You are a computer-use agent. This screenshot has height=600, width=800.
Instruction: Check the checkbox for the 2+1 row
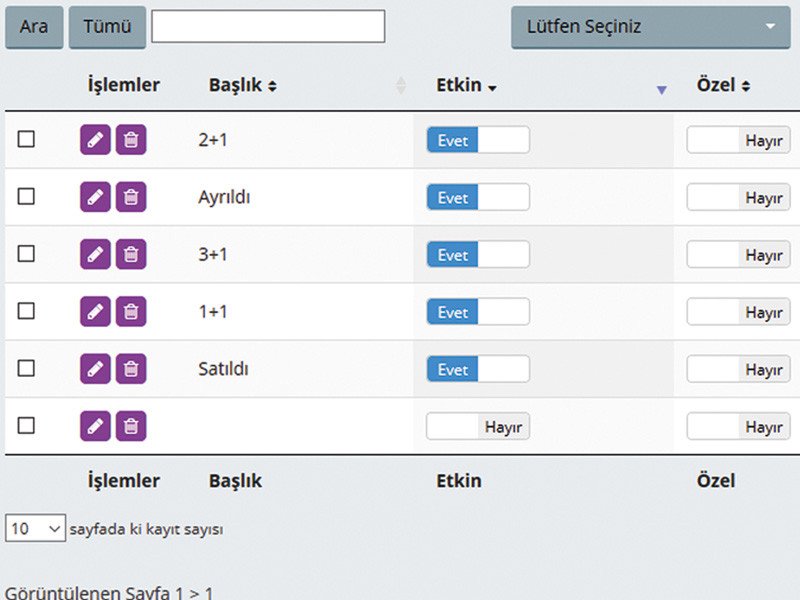pyautogui.click(x=26, y=139)
